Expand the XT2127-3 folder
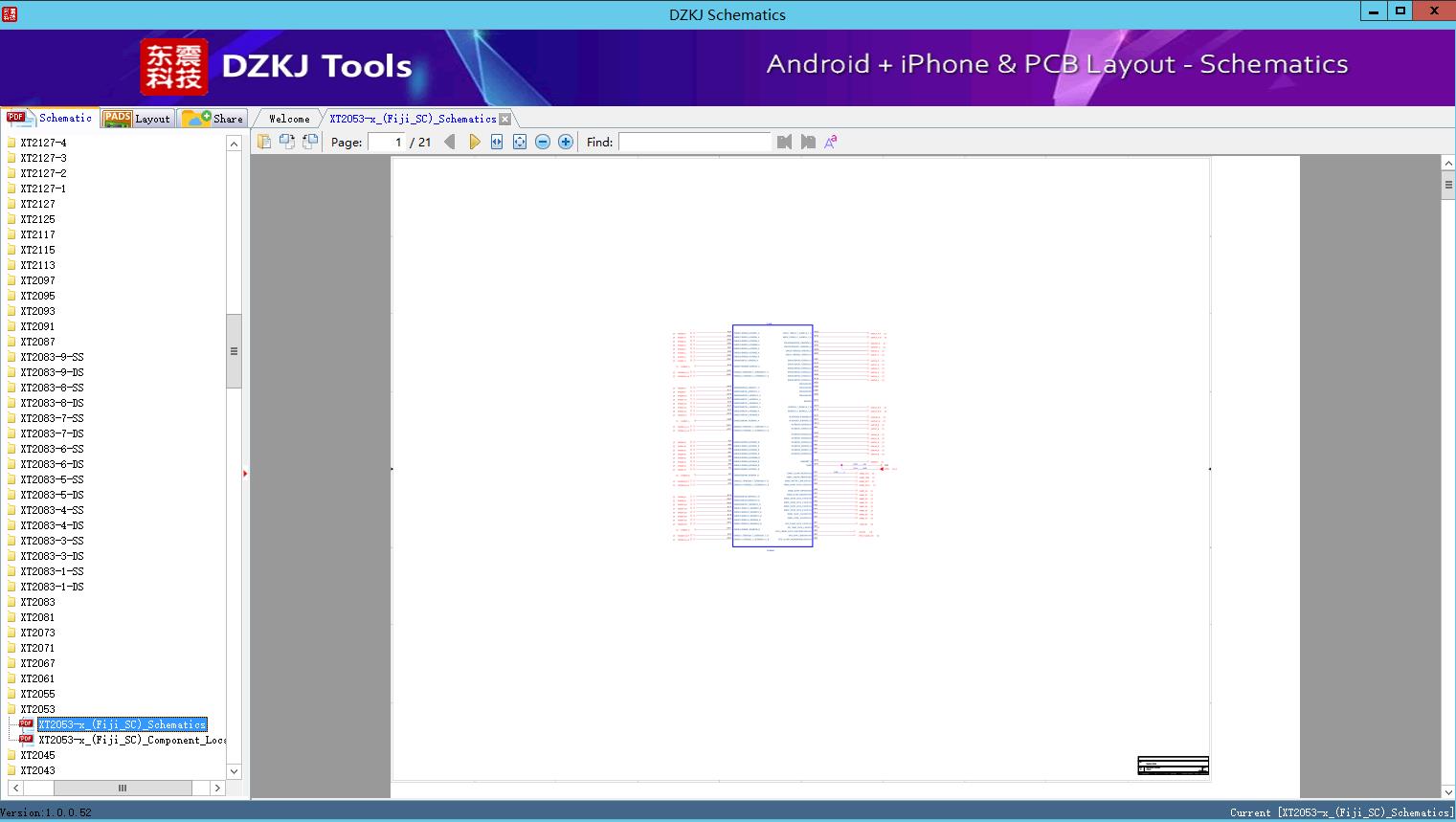Viewport: 1456px width, 822px height. pyautogui.click(x=43, y=158)
